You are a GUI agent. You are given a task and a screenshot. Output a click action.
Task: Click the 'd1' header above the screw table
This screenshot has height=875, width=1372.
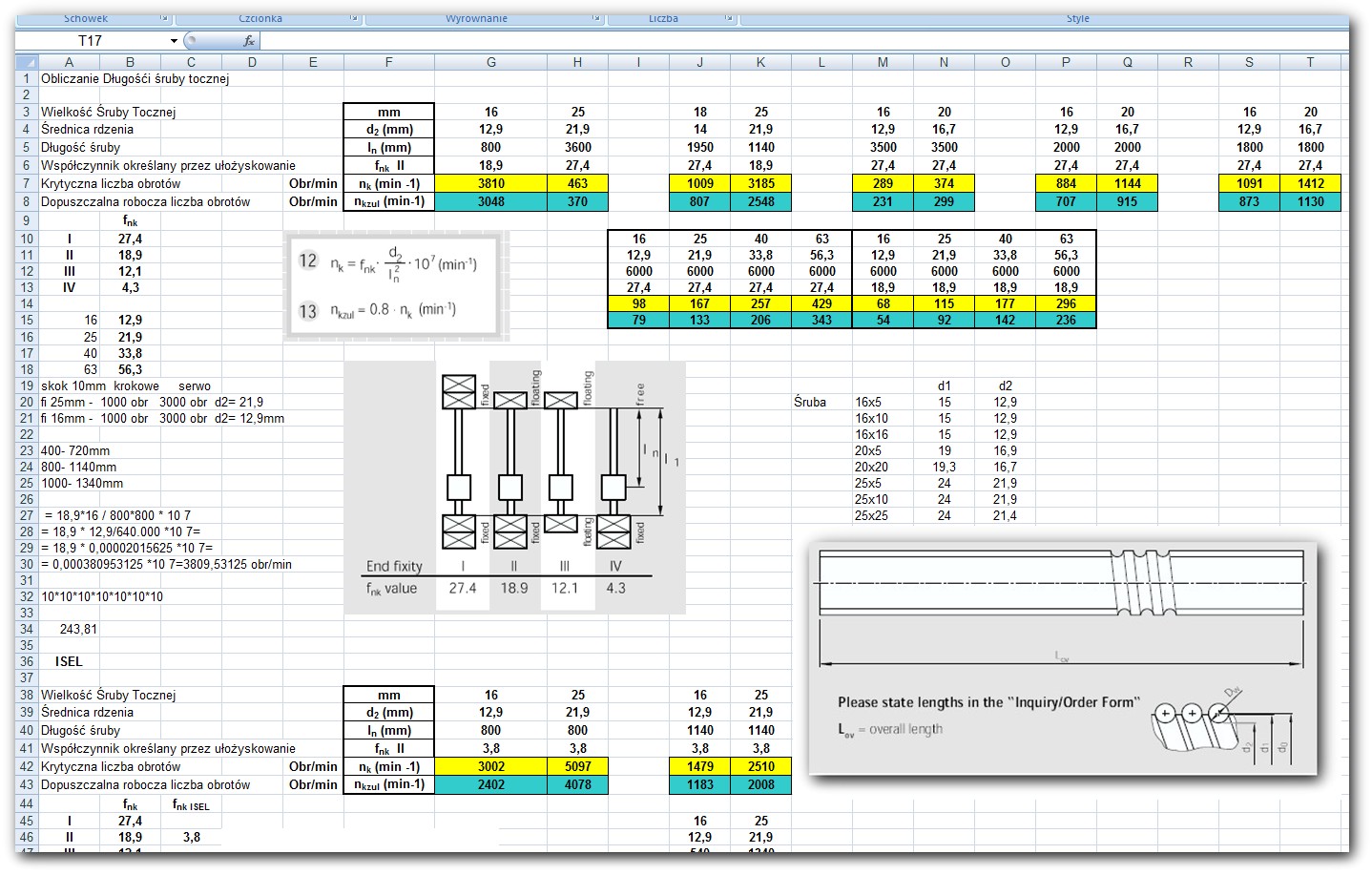944,385
